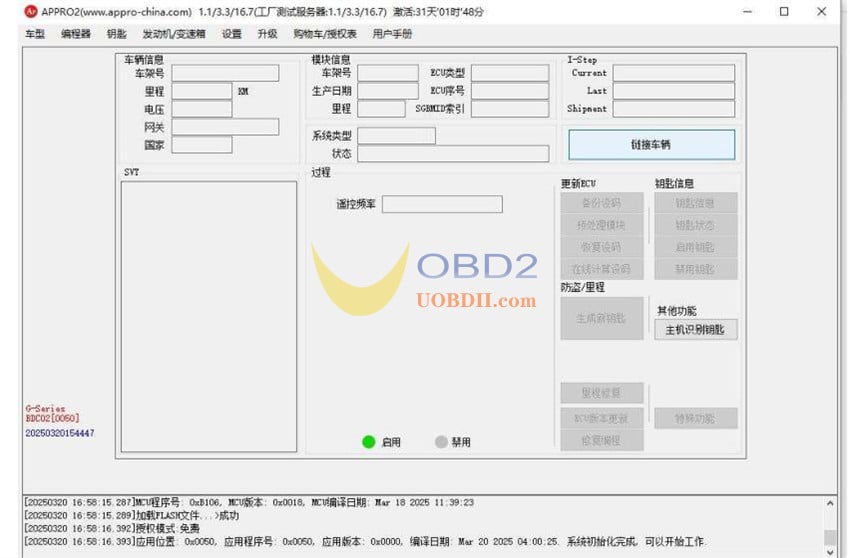850x558 pixels.
Task: Open the 用户手册 menu
Action: pos(392,34)
